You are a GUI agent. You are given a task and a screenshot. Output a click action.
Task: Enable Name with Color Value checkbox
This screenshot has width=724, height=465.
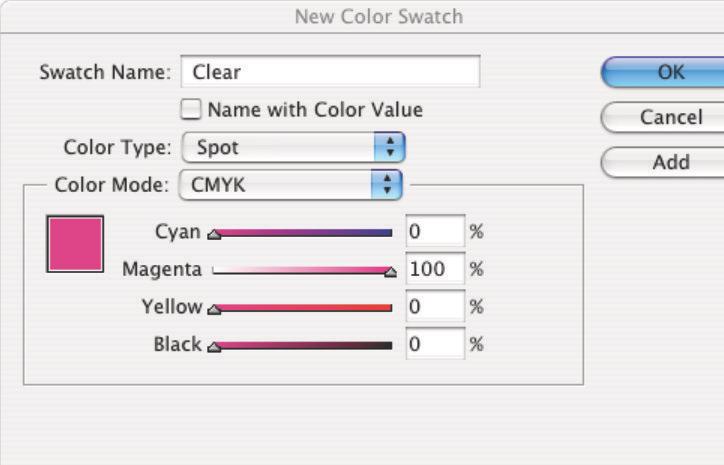click(189, 110)
